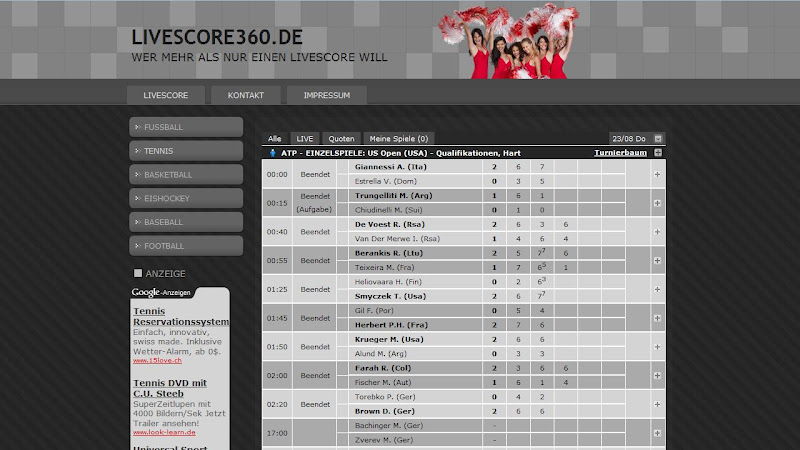Screen dimensions: 800x450
Task: Select player Zverev M. (Ger)
Action: tap(384, 440)
